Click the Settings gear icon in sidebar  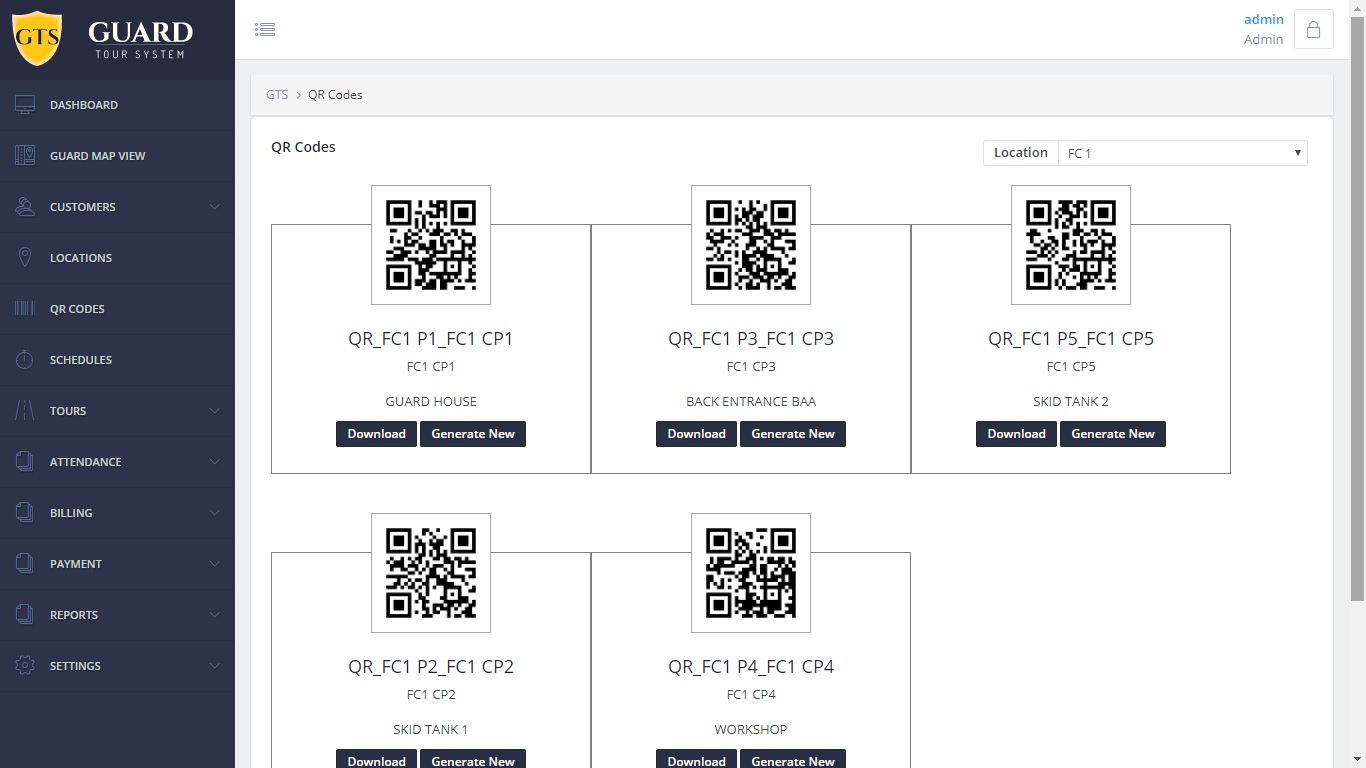point(25,666)
